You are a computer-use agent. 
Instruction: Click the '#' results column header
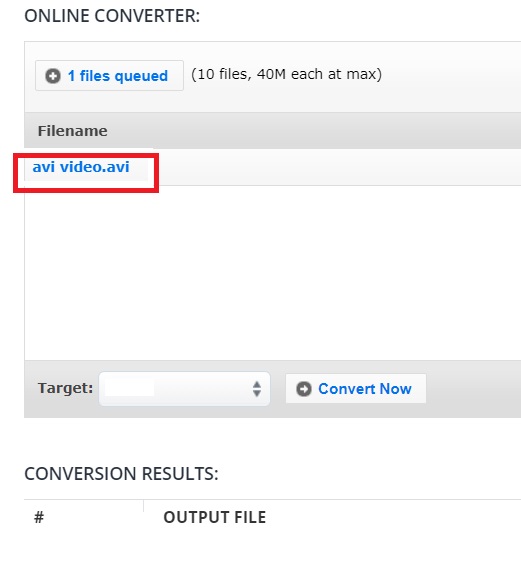coord(39,517)
